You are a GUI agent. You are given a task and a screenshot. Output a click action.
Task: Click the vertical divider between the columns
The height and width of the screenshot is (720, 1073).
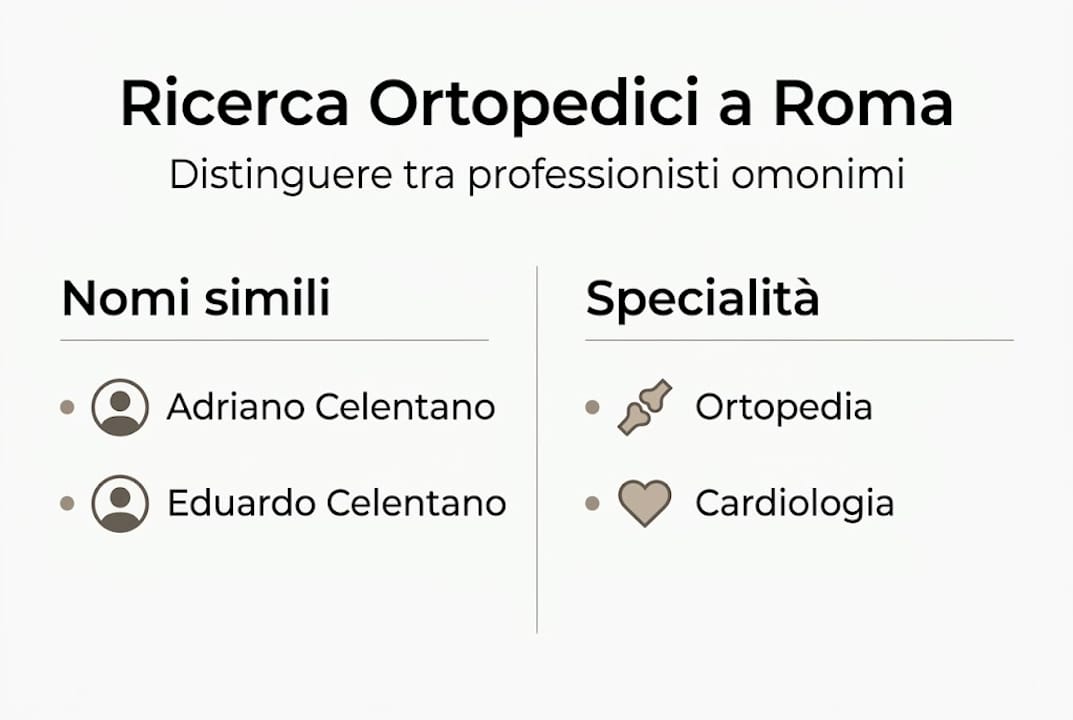537,450
